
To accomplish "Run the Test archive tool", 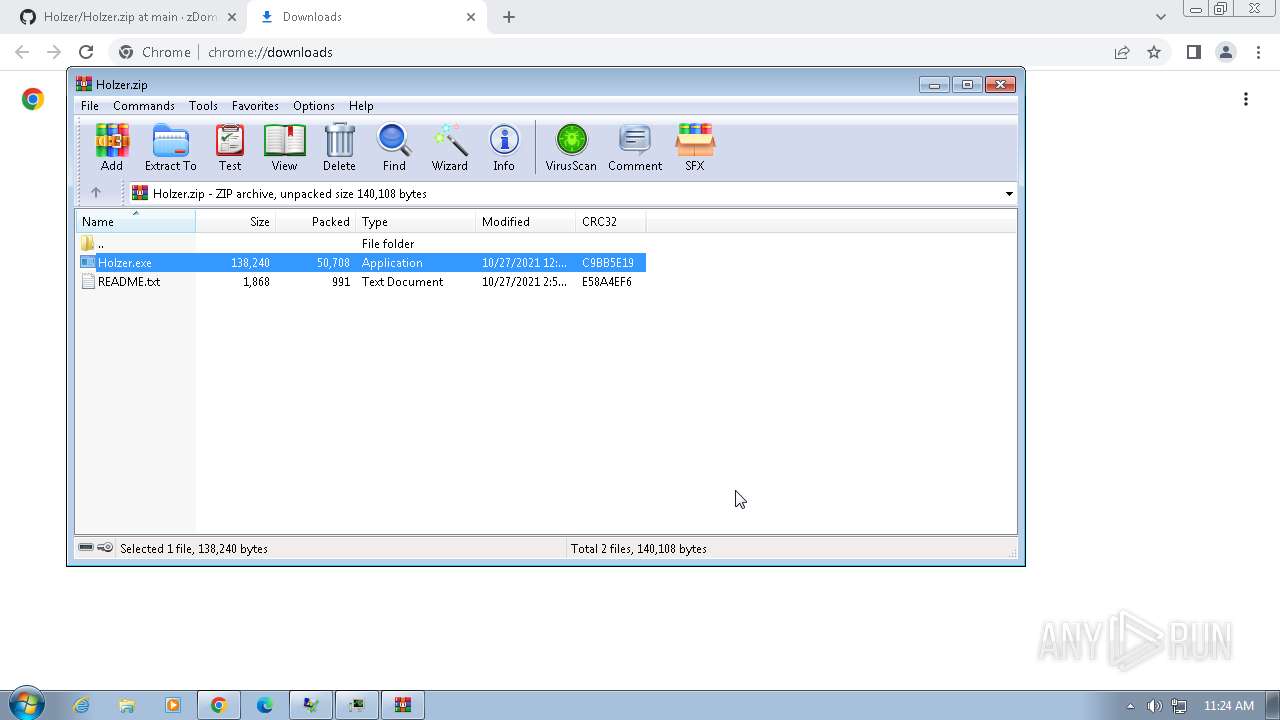I will (230, 147).
